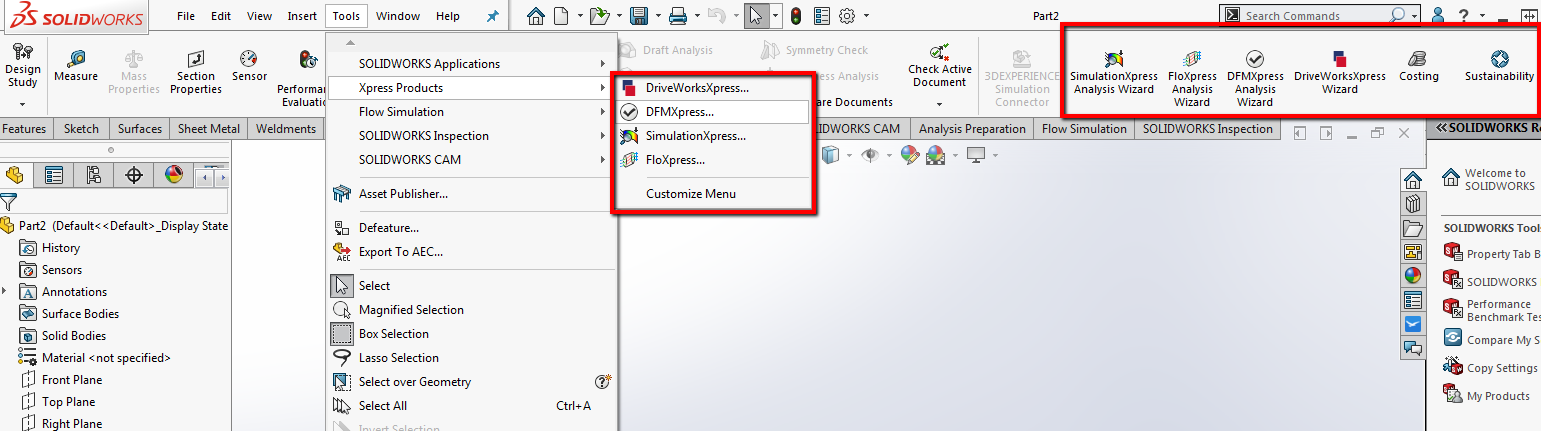Screen dimensions: 1541x431
Task: Switch to Analysis Preparation tab
Action: coord(972,128)
